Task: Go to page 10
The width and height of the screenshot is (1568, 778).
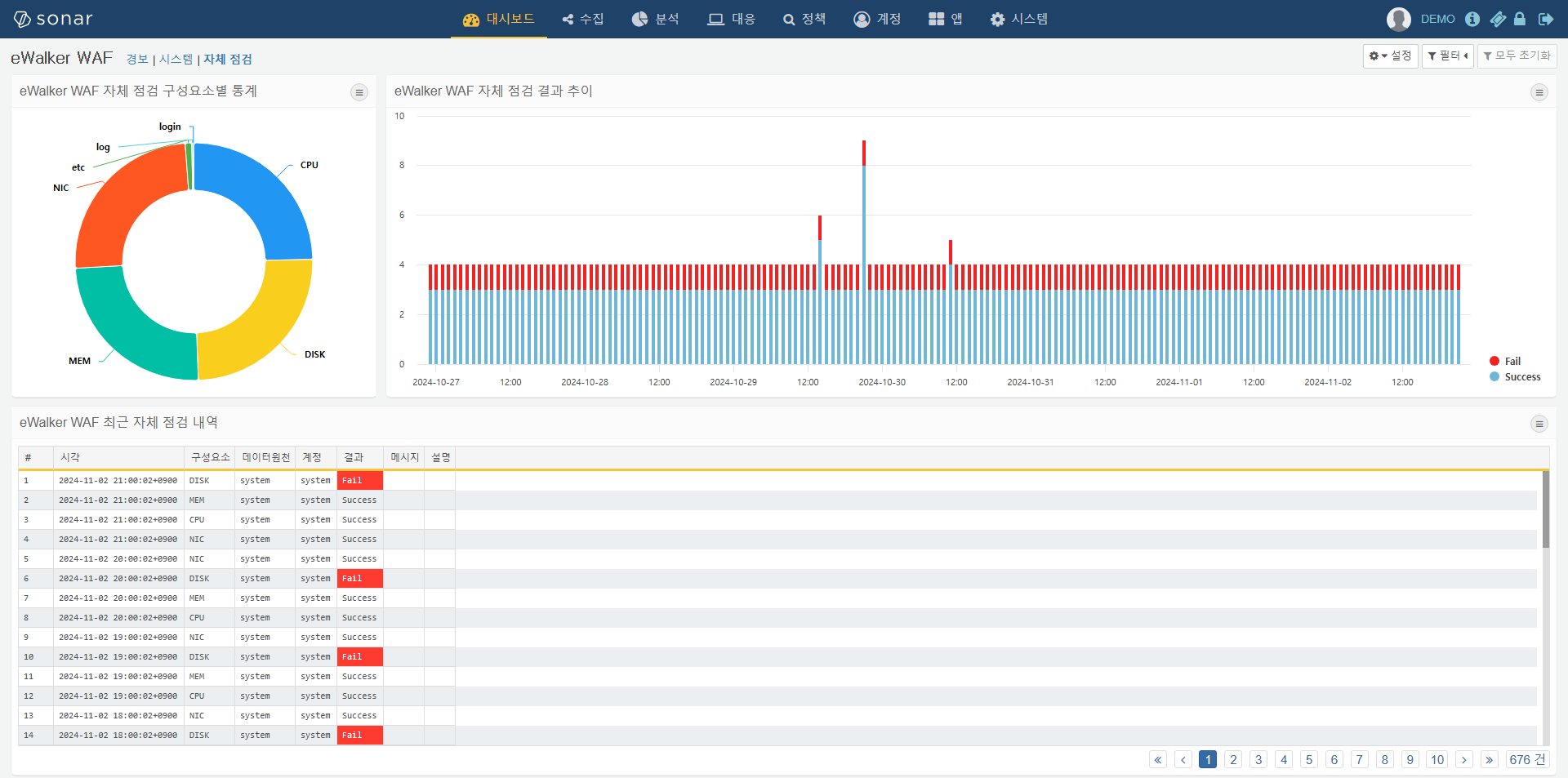Action: coord(1437,759)
